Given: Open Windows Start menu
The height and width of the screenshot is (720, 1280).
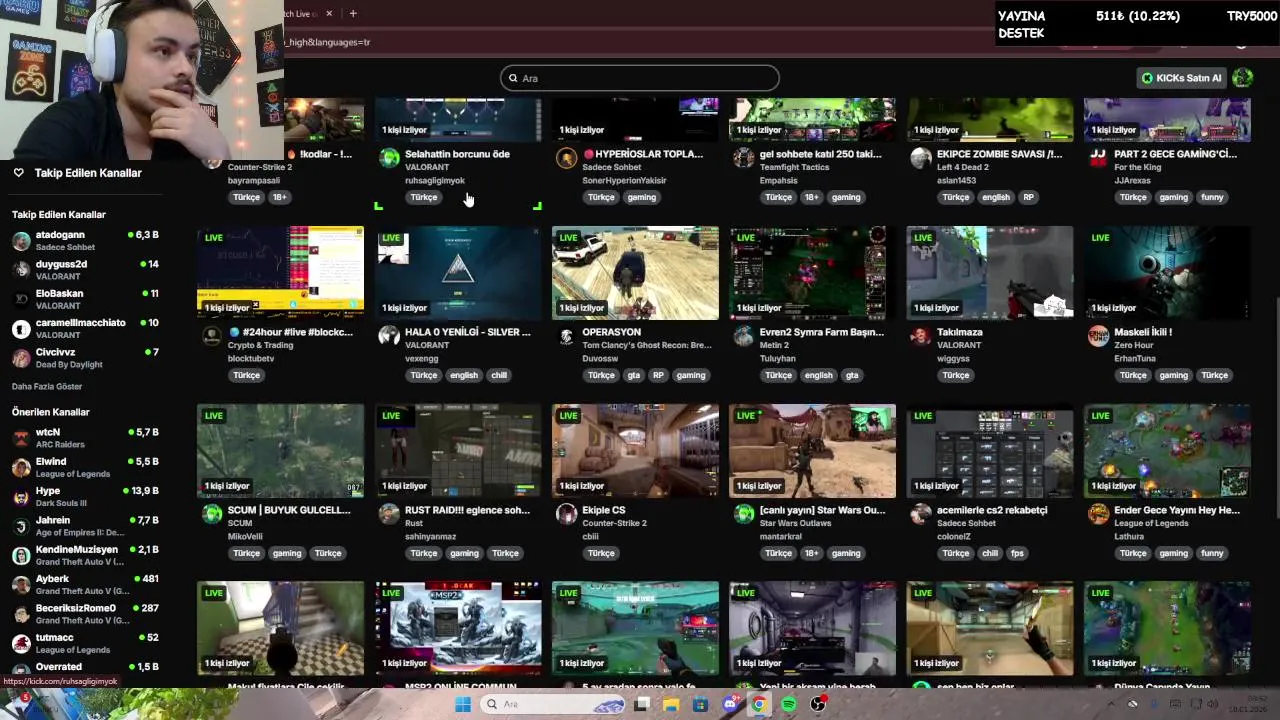Looking at the screenshot, I should tap(463, 704).
